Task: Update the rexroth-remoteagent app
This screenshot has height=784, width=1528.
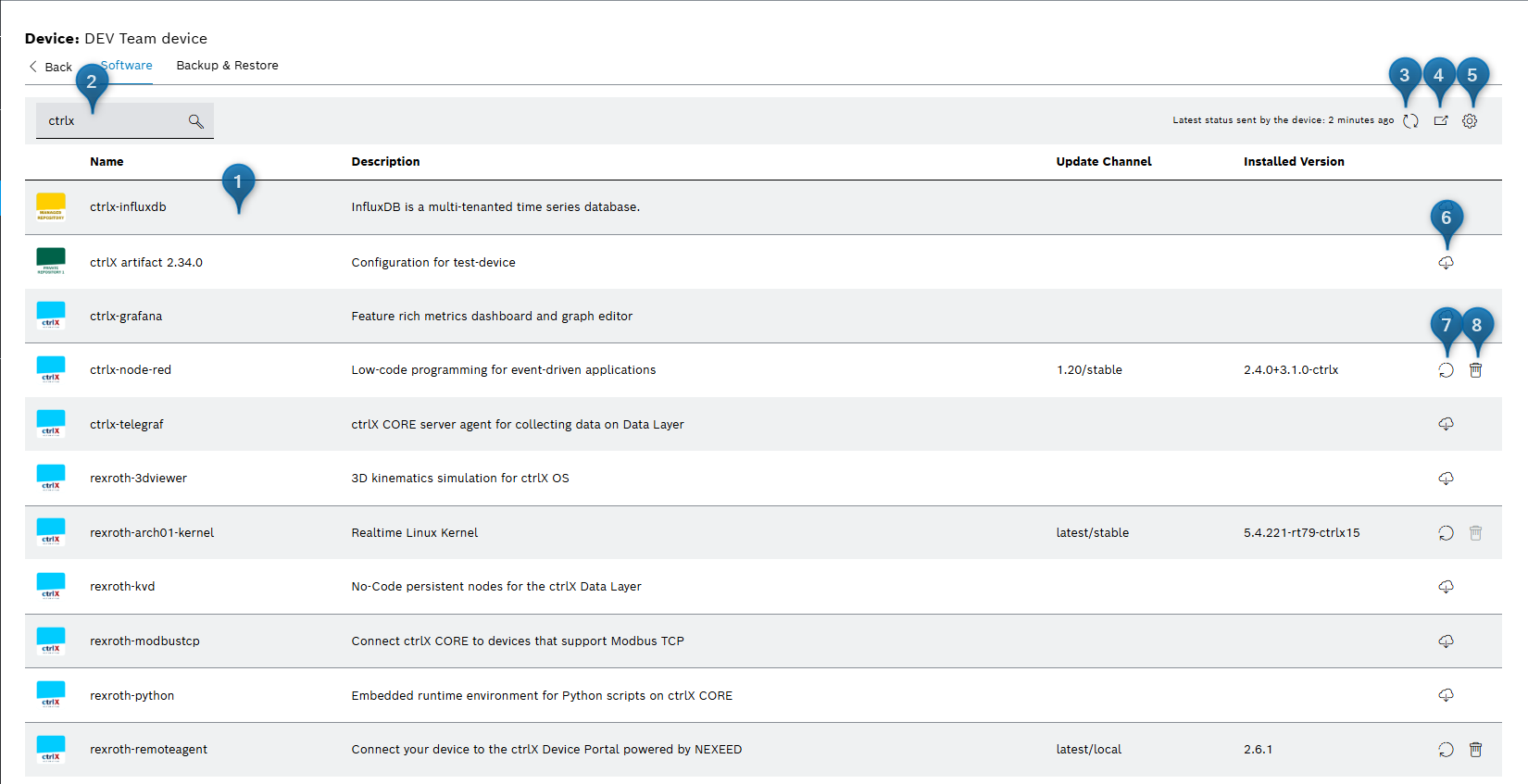Action: pos(1446,750)
